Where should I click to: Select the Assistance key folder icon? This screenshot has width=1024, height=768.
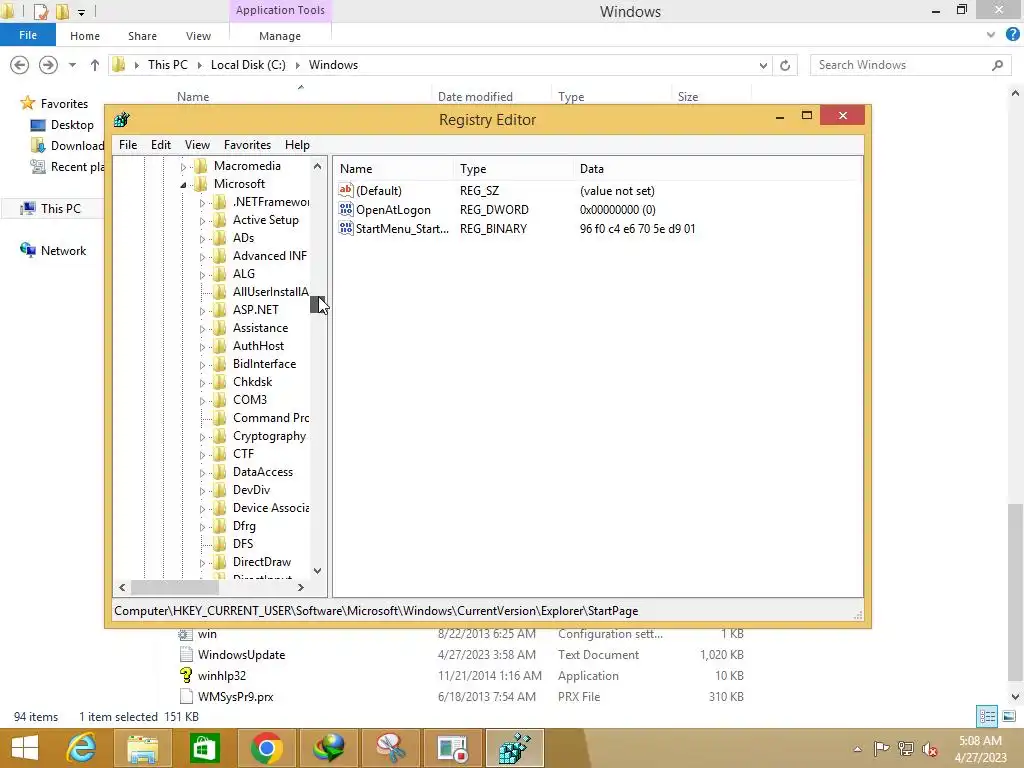click(x=220, y=328)
